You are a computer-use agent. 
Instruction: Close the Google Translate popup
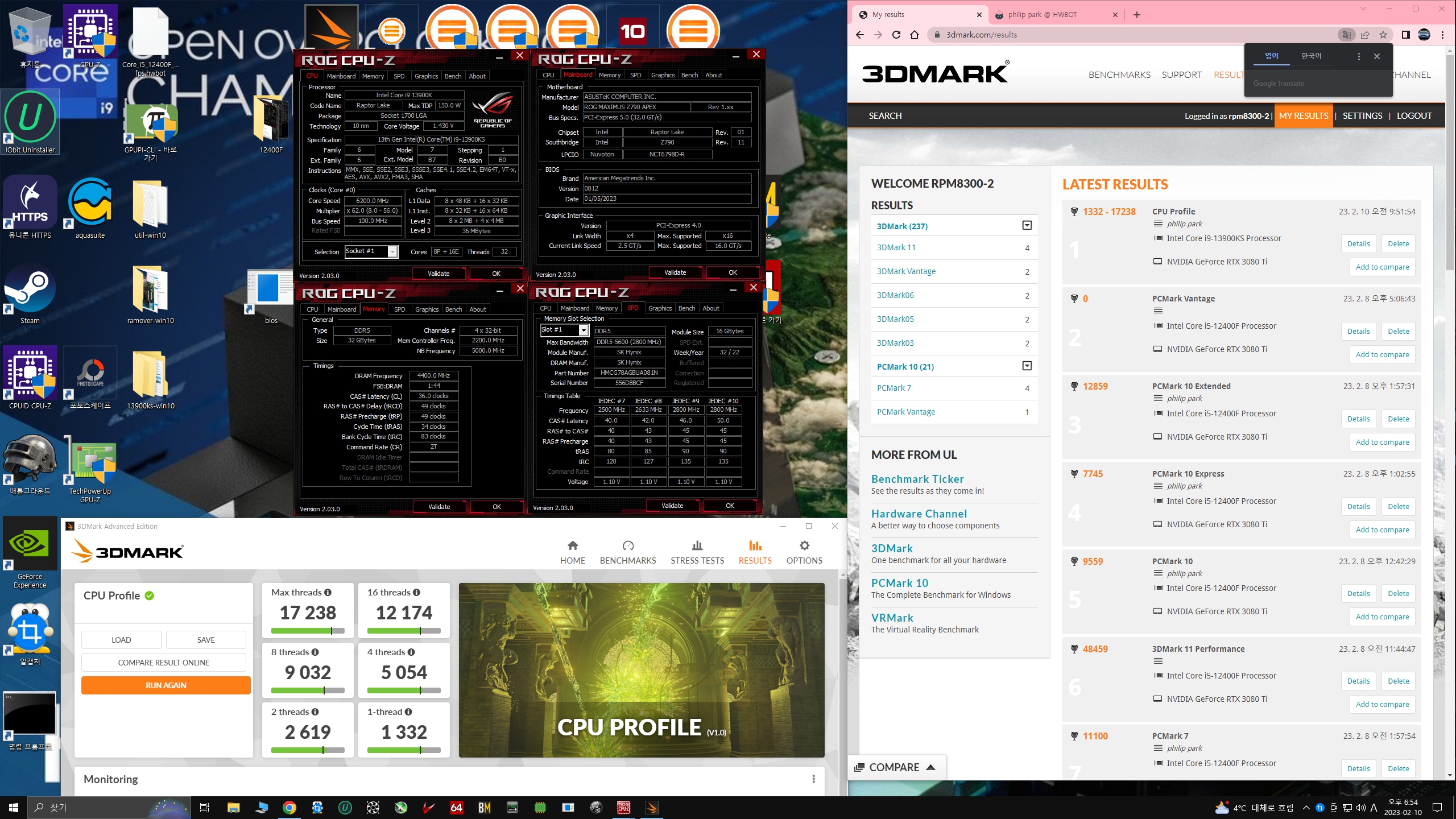click(x=1377, y=56)
